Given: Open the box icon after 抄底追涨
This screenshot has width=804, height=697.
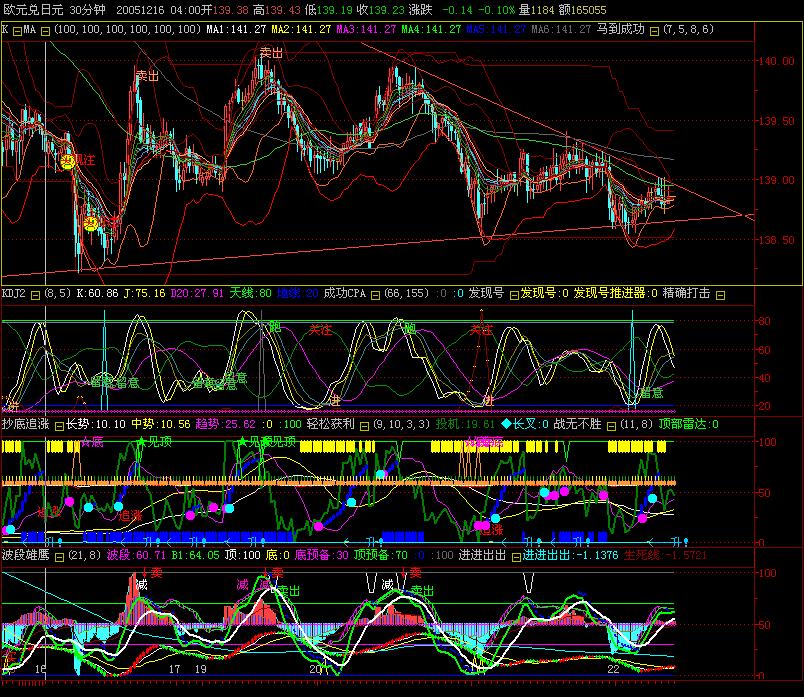Looking at the screenshot, I should (59, 426).
